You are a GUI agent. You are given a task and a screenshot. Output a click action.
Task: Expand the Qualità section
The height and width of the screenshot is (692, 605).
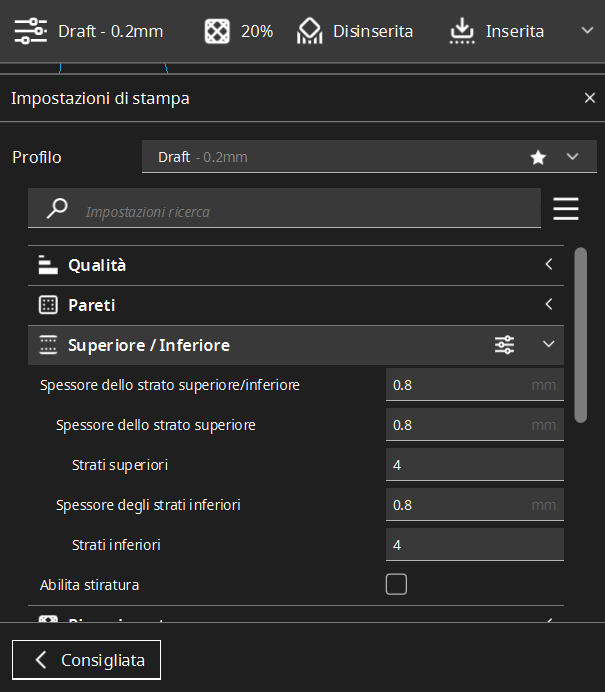[x=295, y=265]
